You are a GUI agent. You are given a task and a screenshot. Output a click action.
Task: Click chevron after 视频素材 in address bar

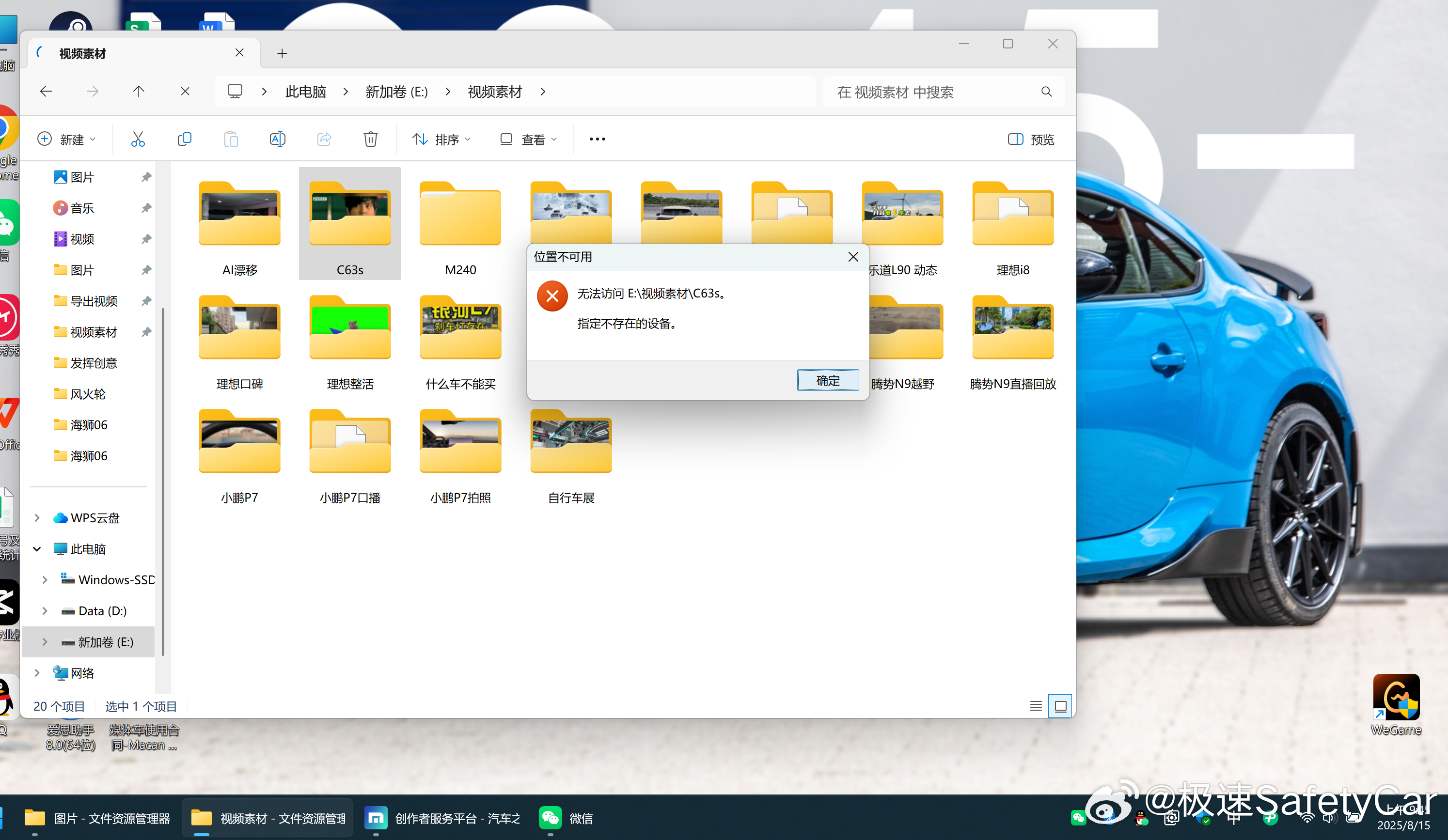(543, 92)
